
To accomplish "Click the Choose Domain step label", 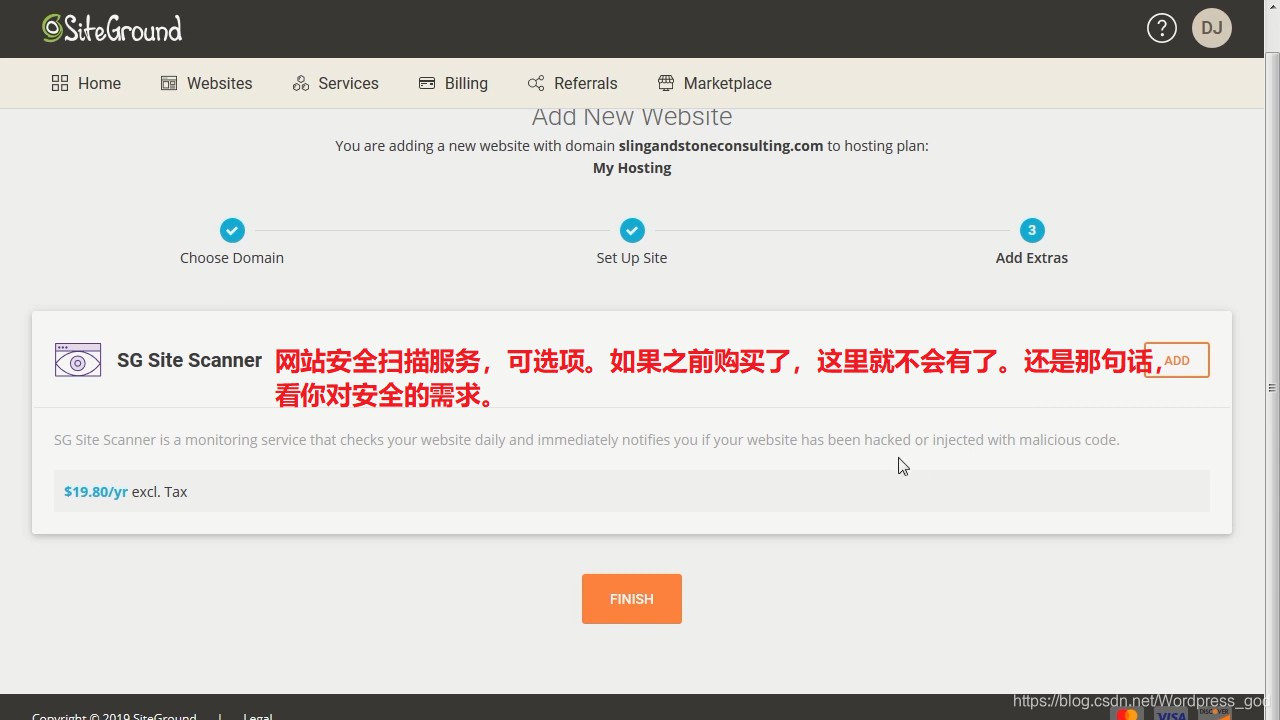I will pos(232,258).
